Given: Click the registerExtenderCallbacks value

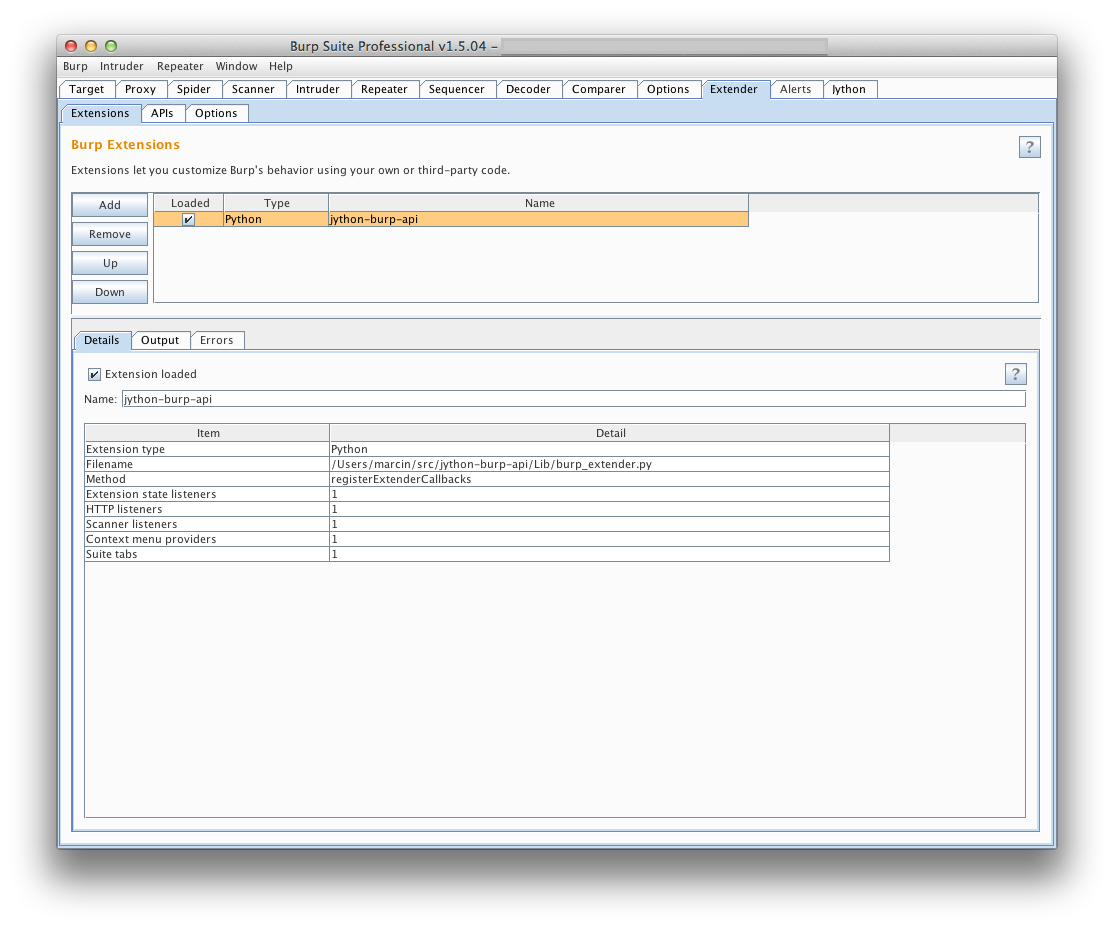Looking at the screenshot, I should click(401, 479).
